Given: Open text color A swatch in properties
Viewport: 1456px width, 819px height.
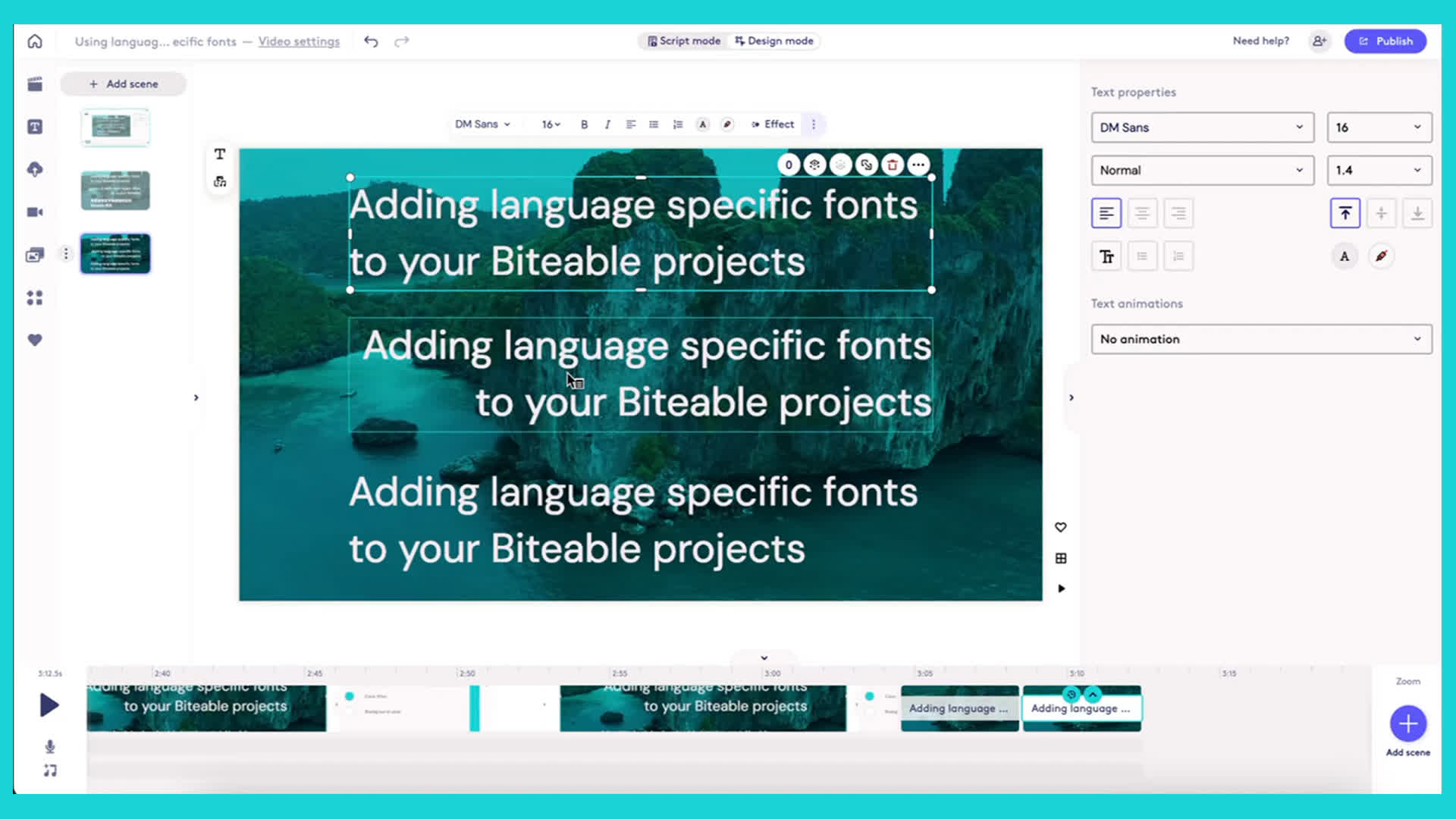Looking at the screenshot, I should [x=1345, y=256].
